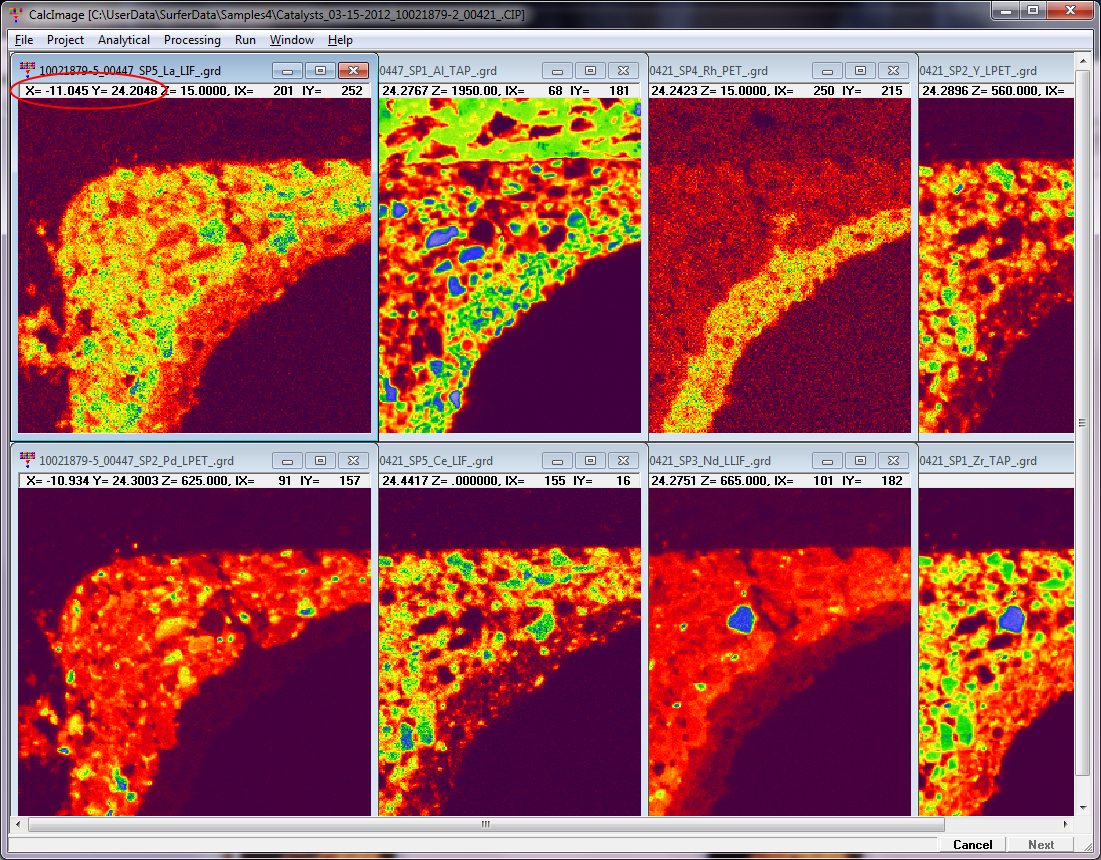
Task: Open the Window menu
Action: (291, 40)
